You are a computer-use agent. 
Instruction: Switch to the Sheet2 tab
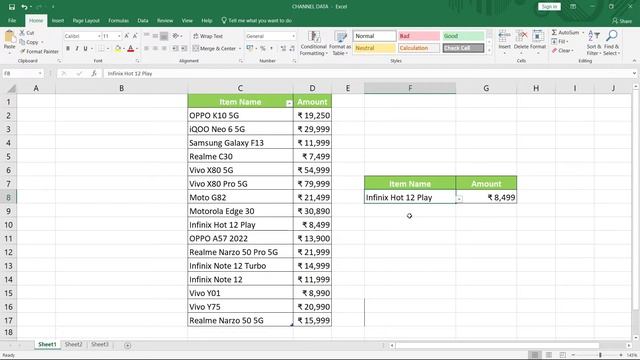tap(73, 344)
